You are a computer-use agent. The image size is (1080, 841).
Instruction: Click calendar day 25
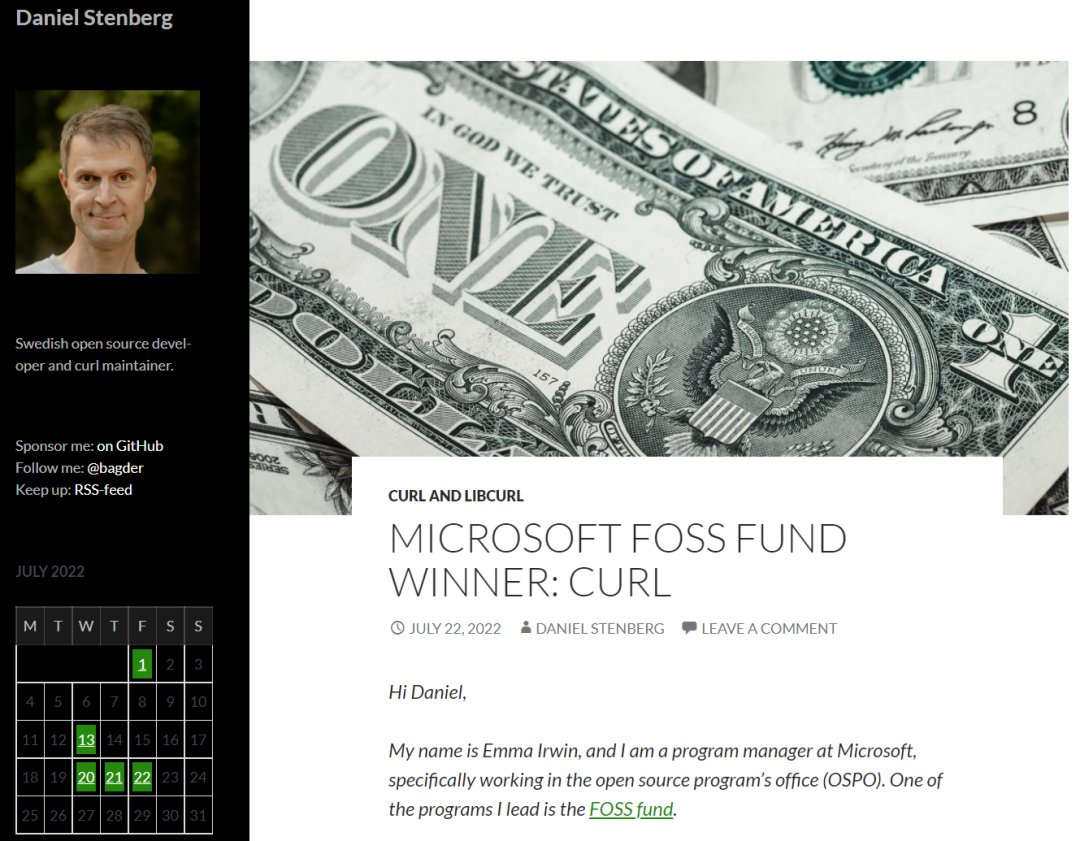(x=30, y=816)
